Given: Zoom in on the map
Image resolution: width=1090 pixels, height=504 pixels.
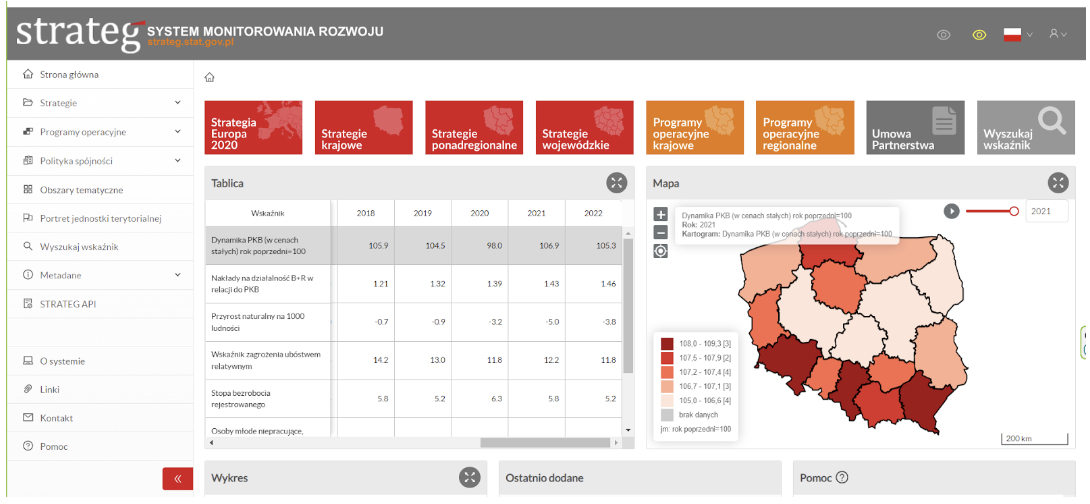Looking at the screenshot, I should click(660, 214).
